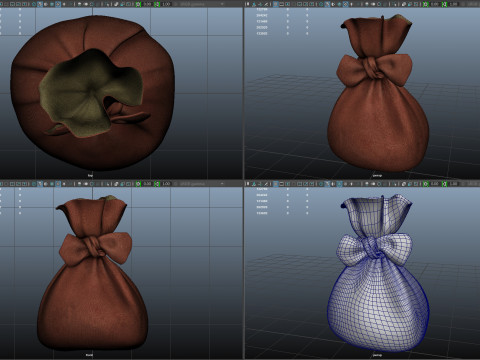Toggle wireframe shading in the front view panel

point(34,184)
